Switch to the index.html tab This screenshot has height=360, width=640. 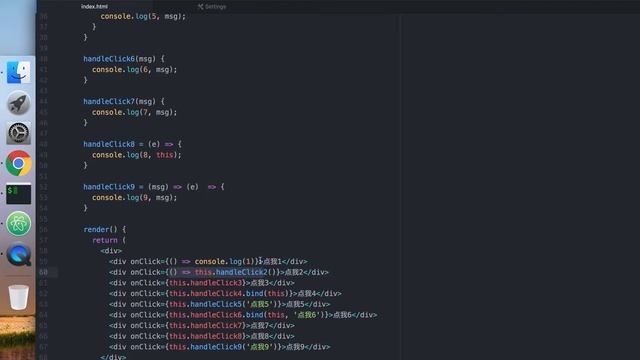pyautogui.click(x=94, y=7)
